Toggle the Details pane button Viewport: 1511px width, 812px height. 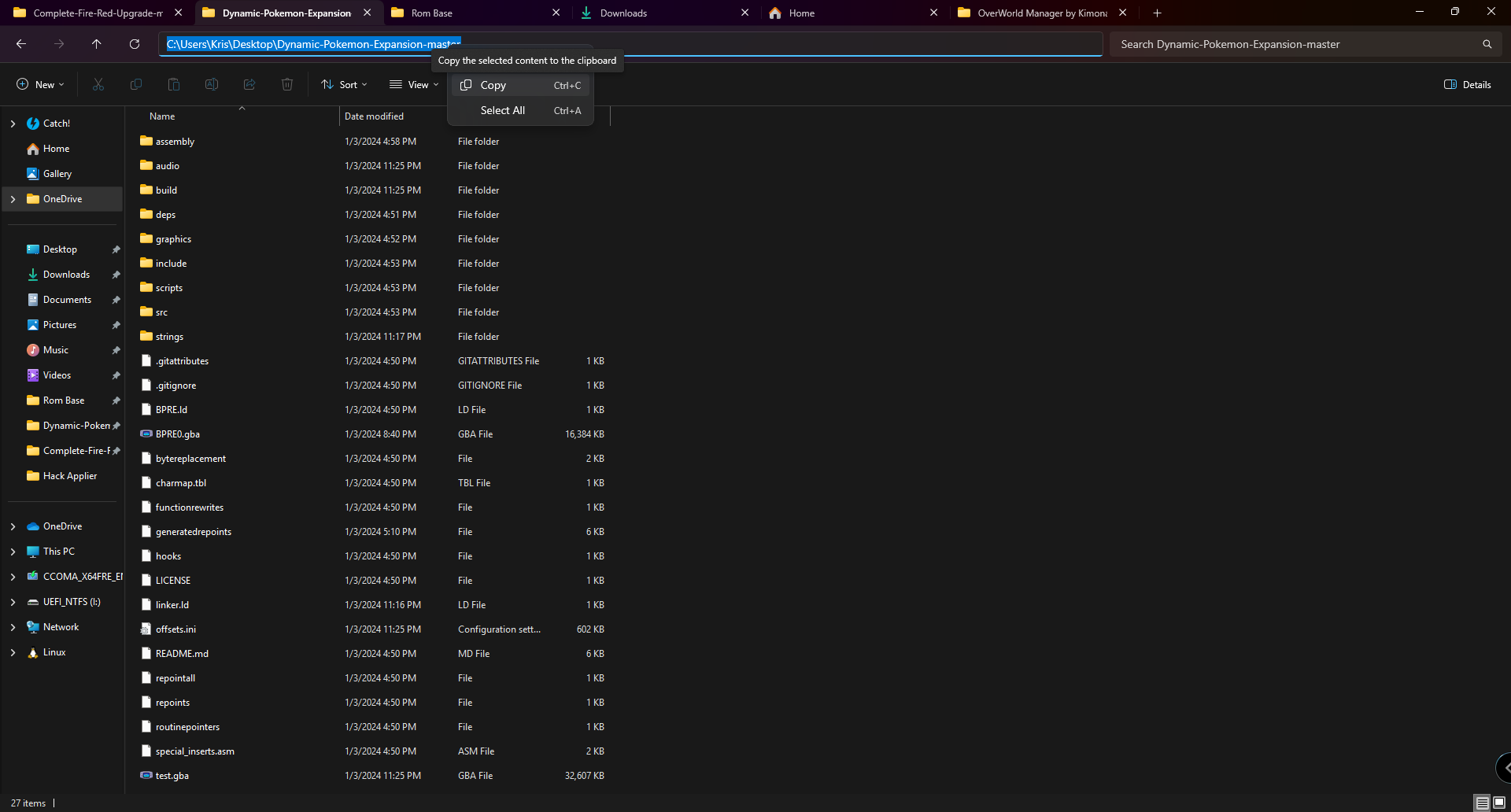click(x=1468, y=85)
